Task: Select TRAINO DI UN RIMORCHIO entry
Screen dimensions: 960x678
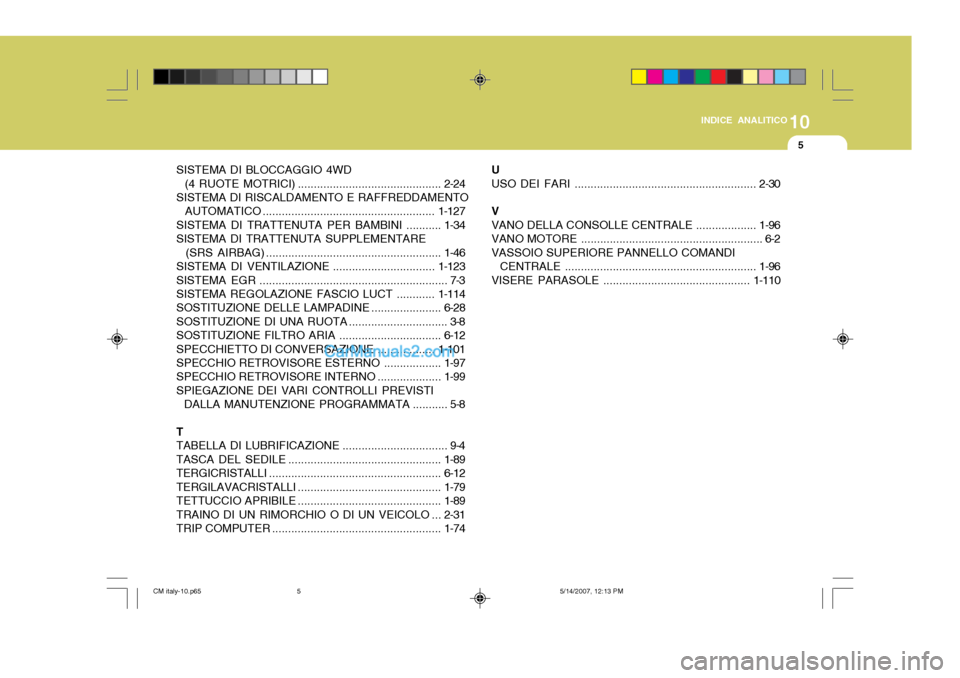Action: point(321,514)
